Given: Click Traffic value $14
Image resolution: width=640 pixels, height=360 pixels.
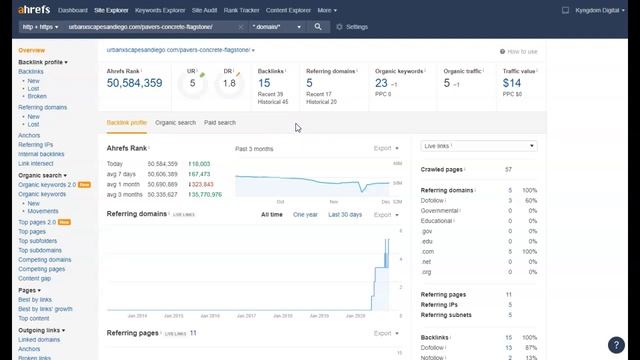Looking at the screenshot, I should [x=512, y=83].
